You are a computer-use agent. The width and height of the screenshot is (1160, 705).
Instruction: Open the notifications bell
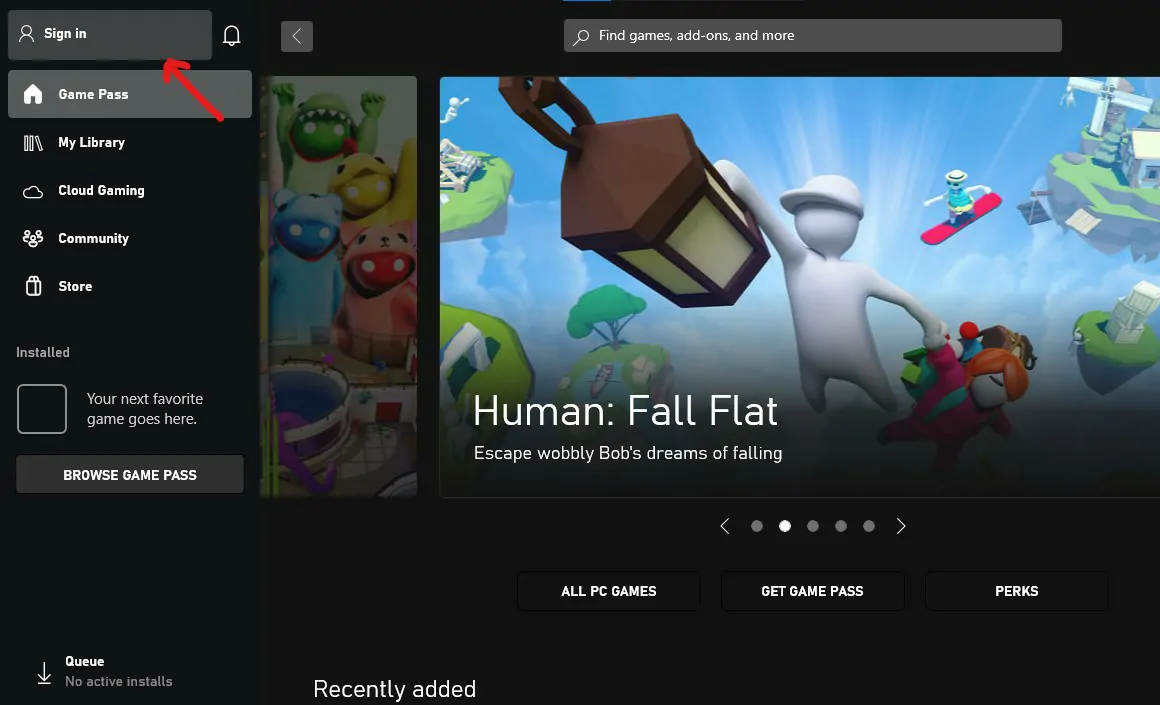232,36
